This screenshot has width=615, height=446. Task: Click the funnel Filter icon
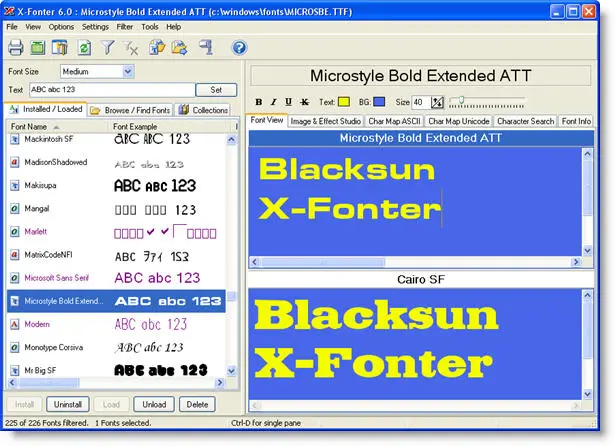click(x=107, y=48)
